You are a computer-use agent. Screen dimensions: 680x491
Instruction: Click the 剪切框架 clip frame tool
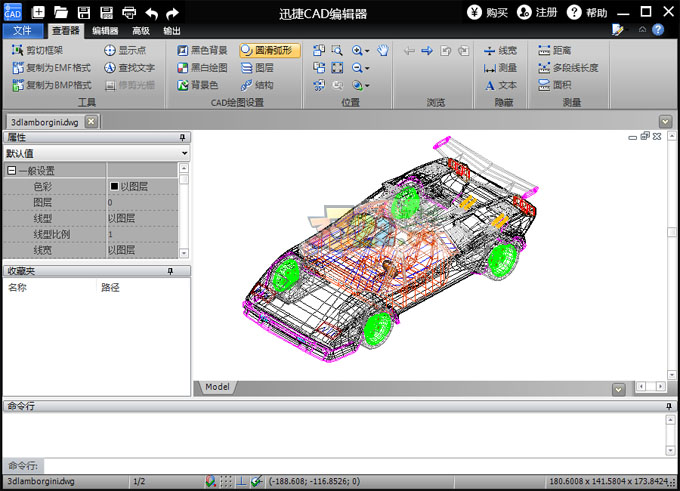pos(38,50)
